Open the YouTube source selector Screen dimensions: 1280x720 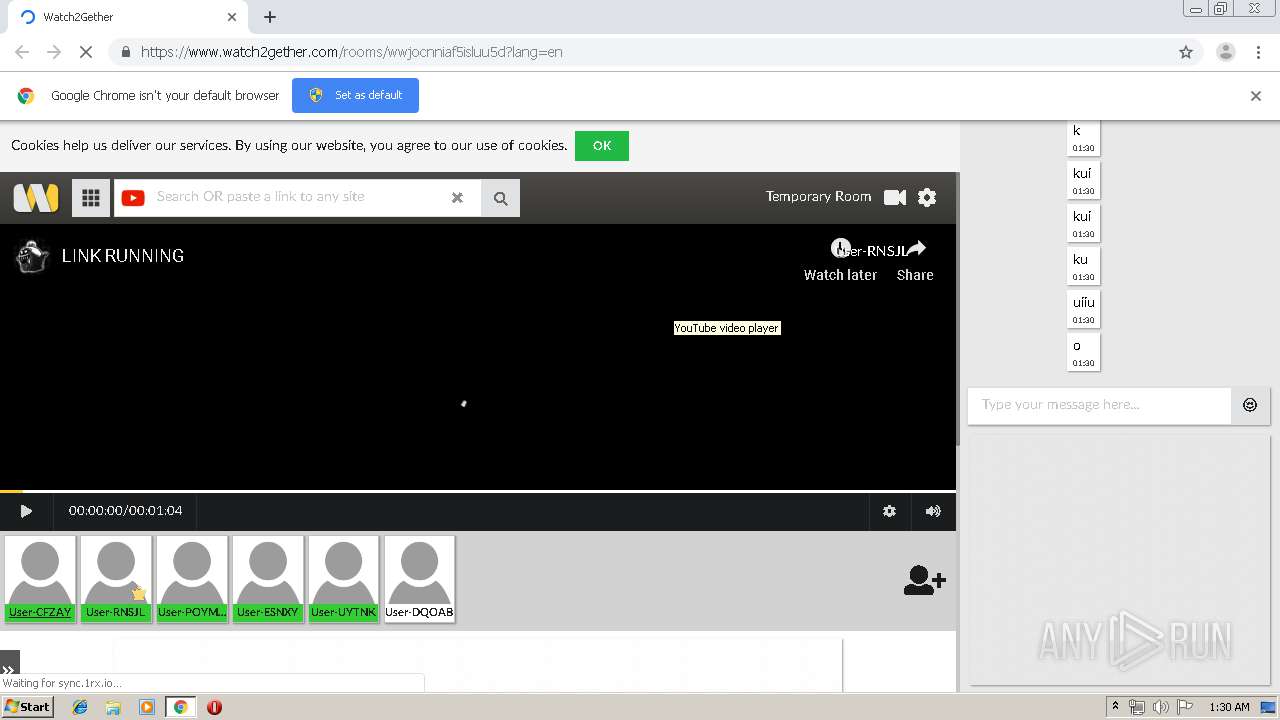(x=133, y=198)
